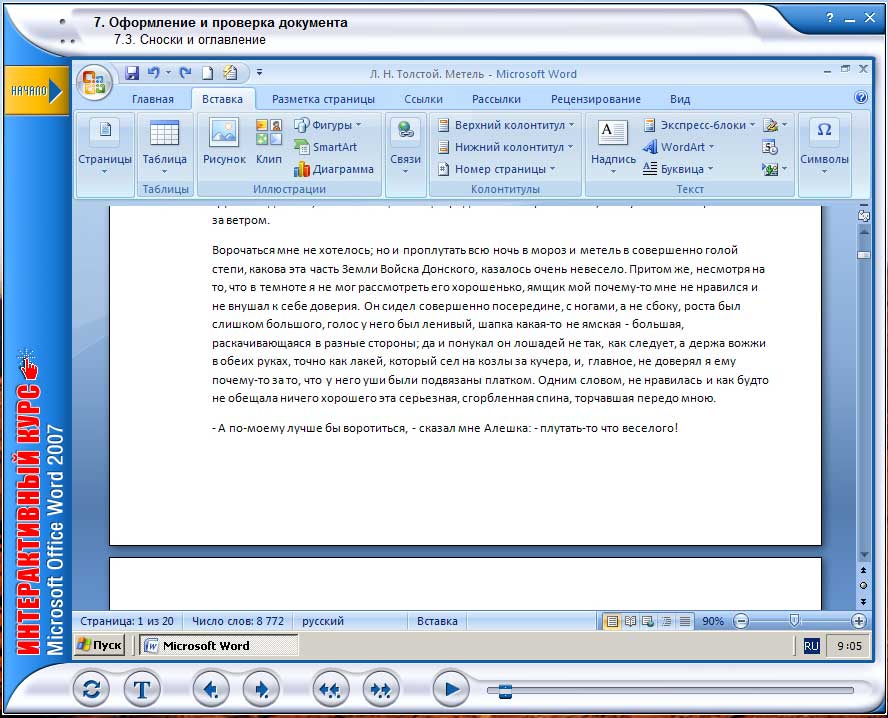Switch to Print Layout view button
This screenshot has height=718, width=888.
coord(612,621)
